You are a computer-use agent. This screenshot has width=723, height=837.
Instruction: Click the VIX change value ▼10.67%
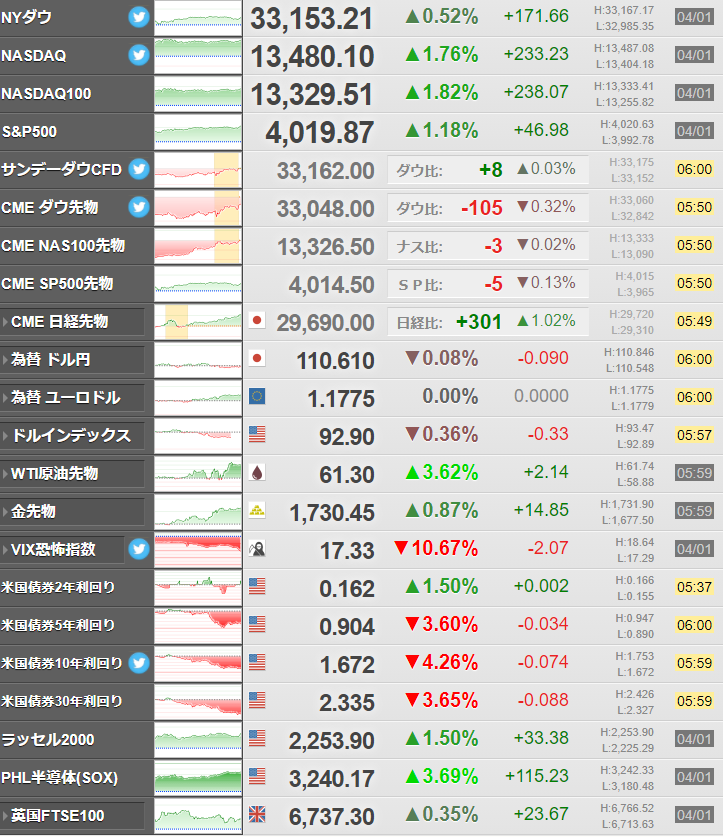[x=436, y=548]
